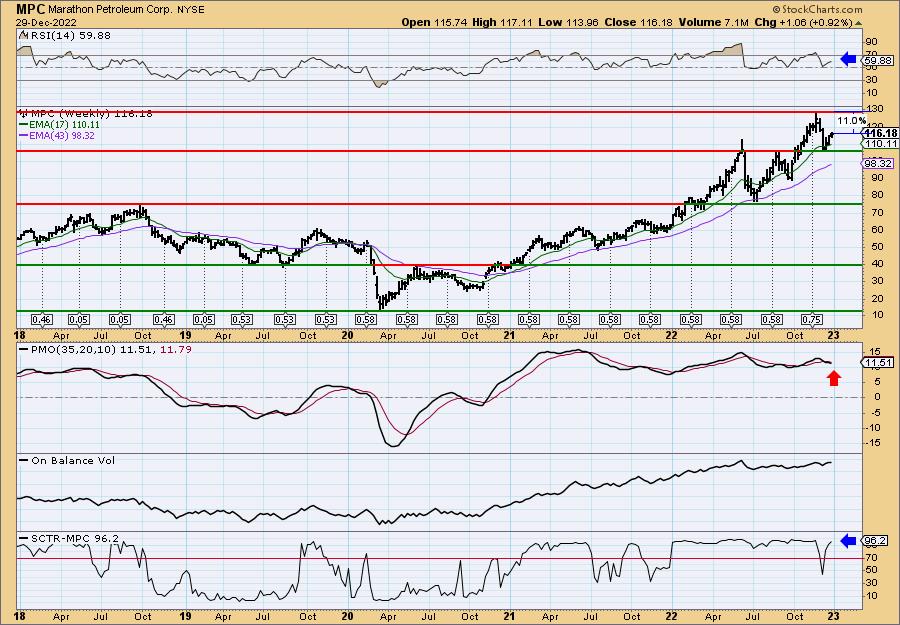Screen dimensions: 900x625
Task: Click the 59.88 RSI value tag on axis
Action: pyautogui.click(x=878, y=60)
